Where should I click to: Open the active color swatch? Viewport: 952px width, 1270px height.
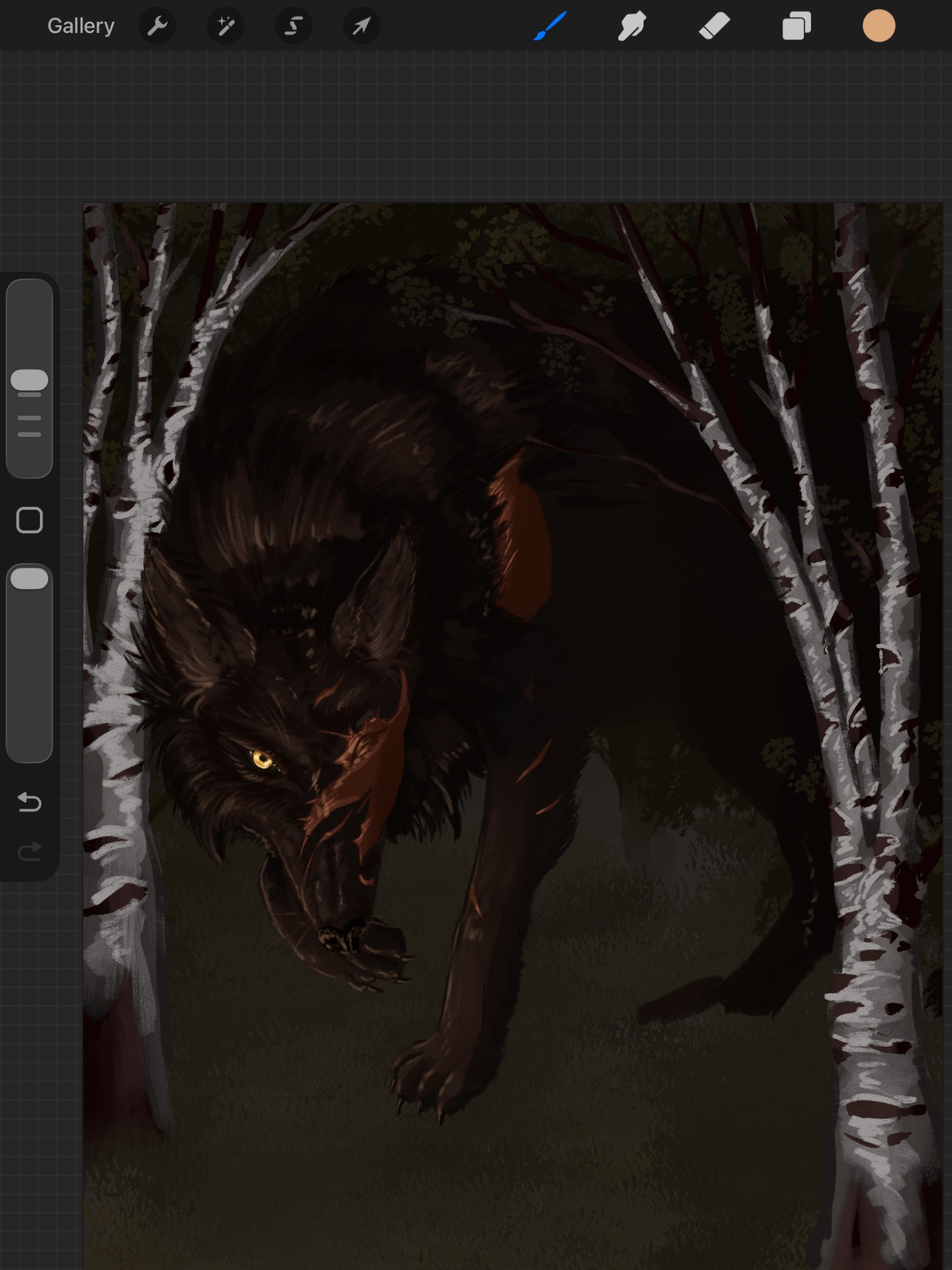click(878, 26)
